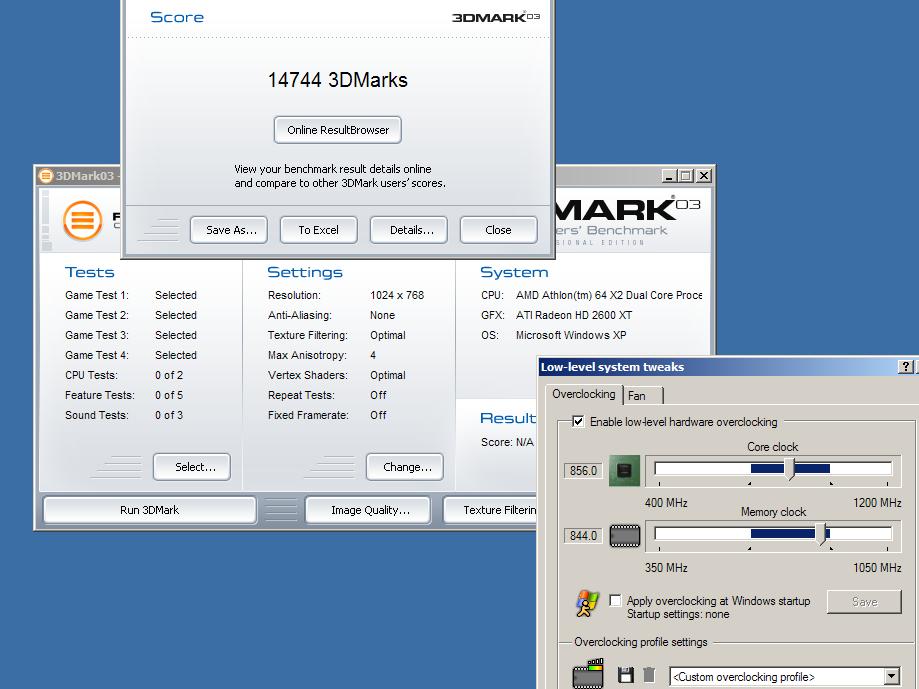Screen dimensions: 919x689
Task: Click the orange 3DMark03 logo icon
Action: 83,220
